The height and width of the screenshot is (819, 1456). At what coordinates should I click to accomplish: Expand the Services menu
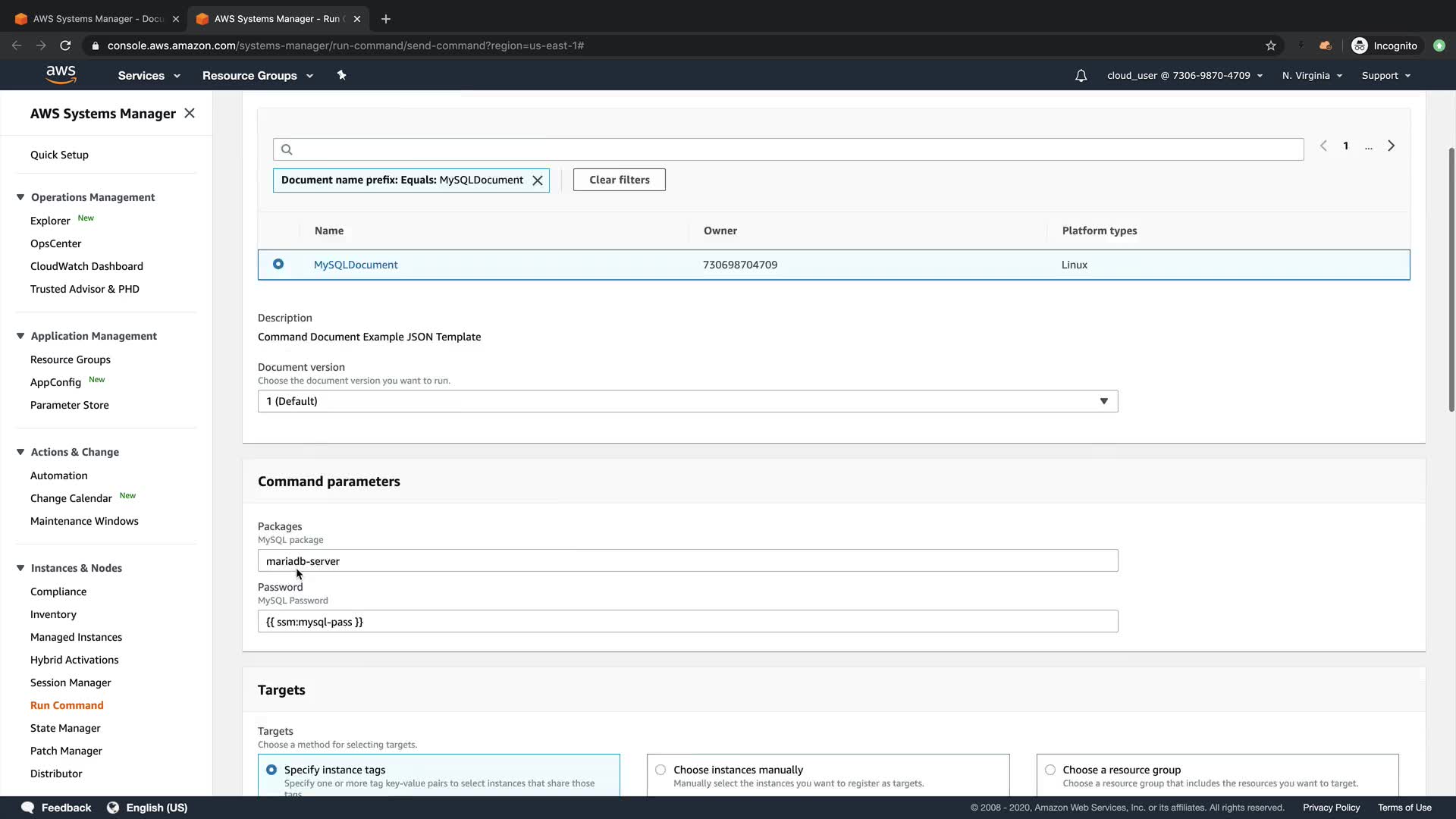149,76
